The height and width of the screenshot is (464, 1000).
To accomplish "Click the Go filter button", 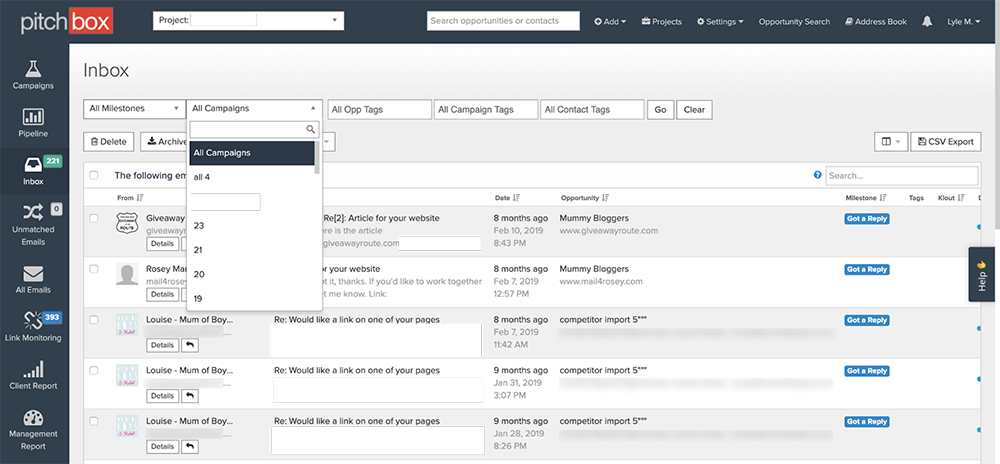I will click(x=660, y=110).
